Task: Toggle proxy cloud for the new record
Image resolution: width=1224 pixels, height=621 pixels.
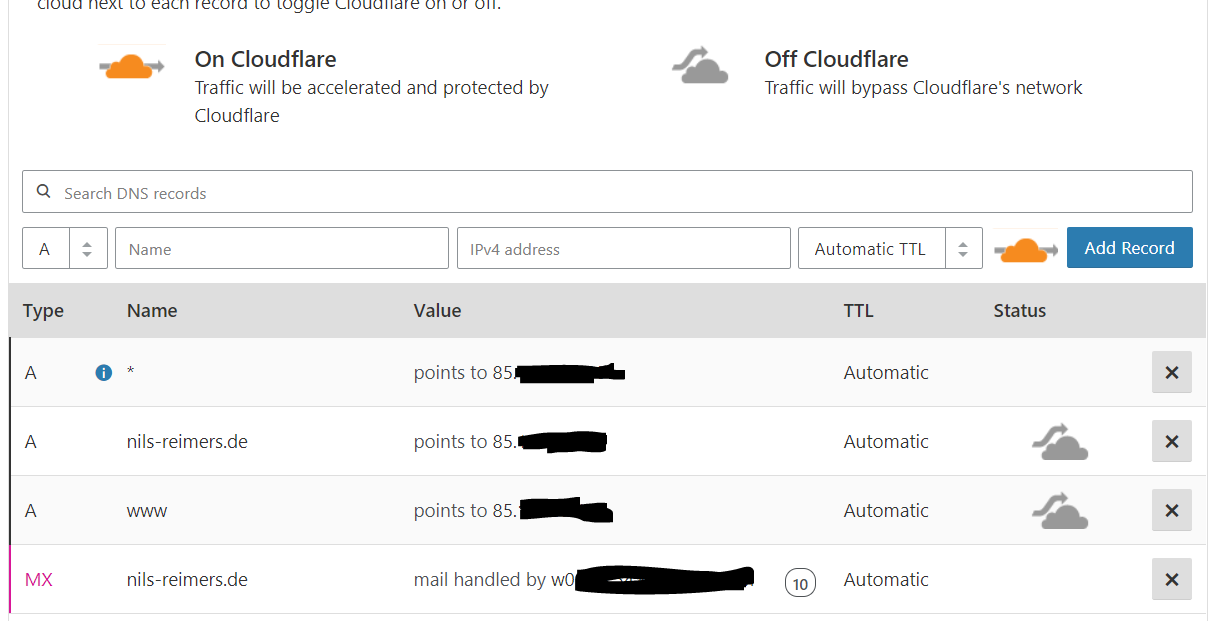Action: 1025,249
